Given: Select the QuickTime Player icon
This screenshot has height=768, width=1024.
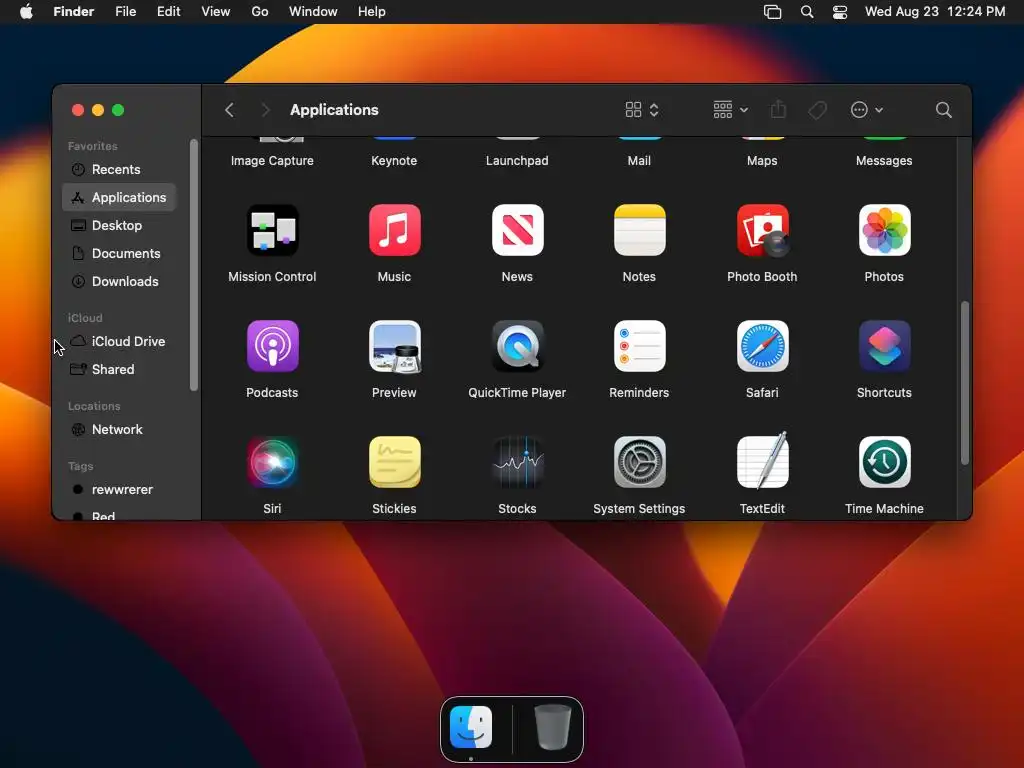Looking at the screenshot, I should tap(517, 346).
